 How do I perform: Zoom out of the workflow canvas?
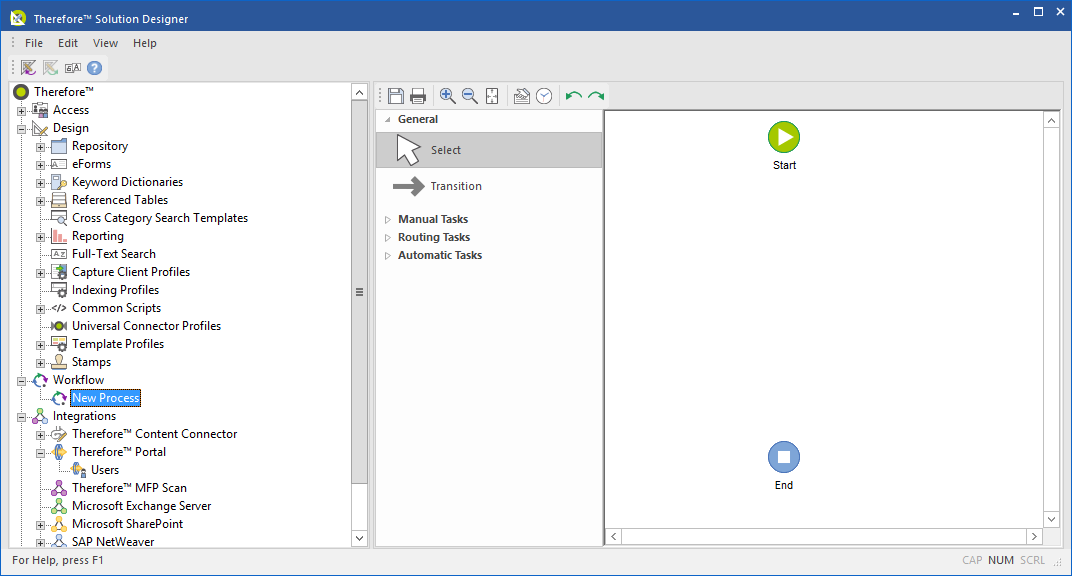click(x=469, y=95)
